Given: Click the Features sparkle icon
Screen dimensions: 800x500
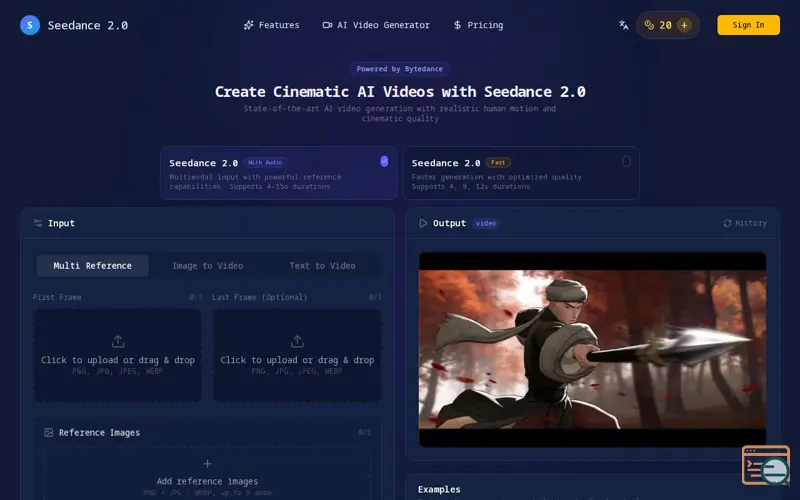Looking at the screenshot, I should point(248,25).
